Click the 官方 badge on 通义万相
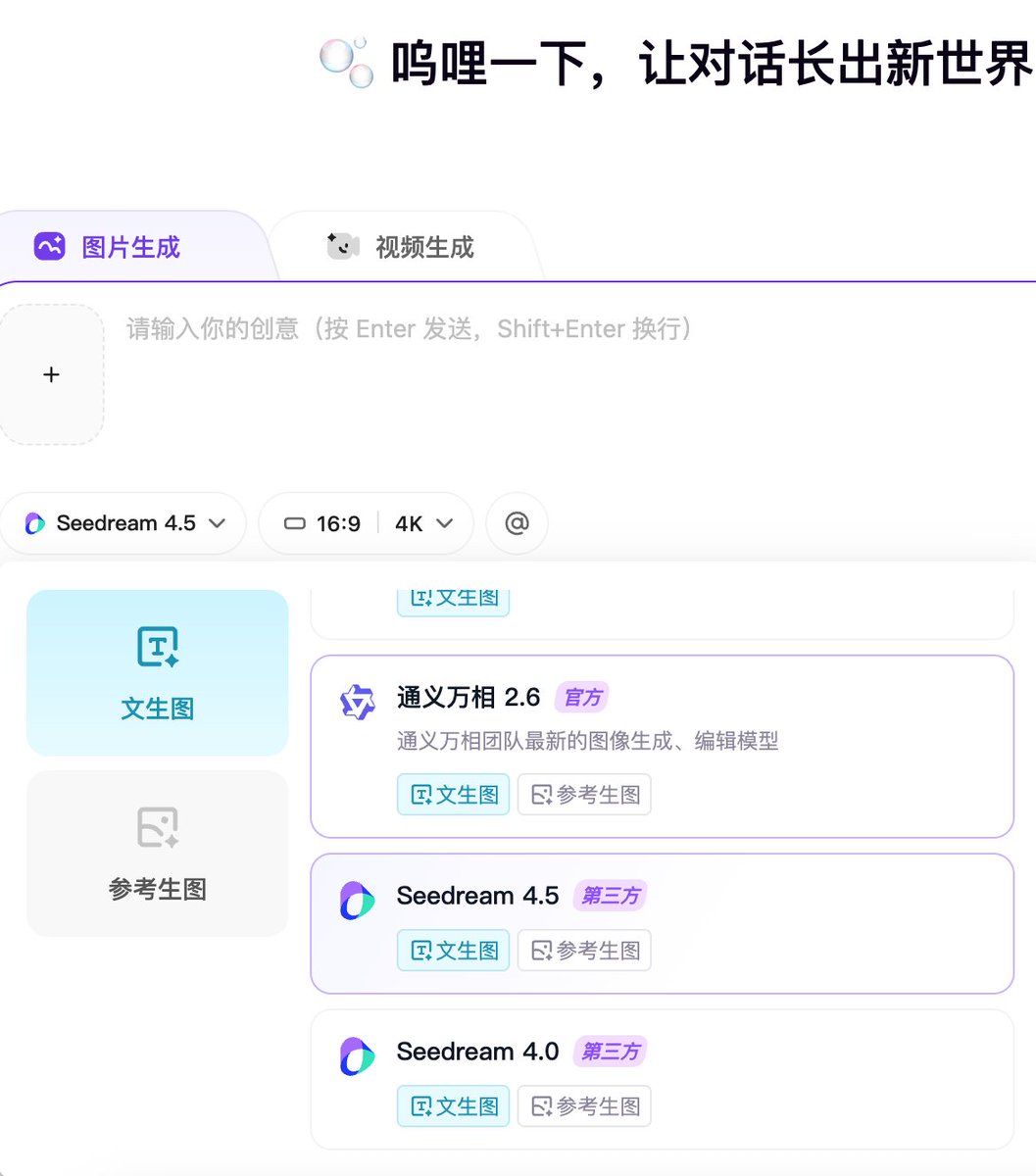 coord(582,697)
